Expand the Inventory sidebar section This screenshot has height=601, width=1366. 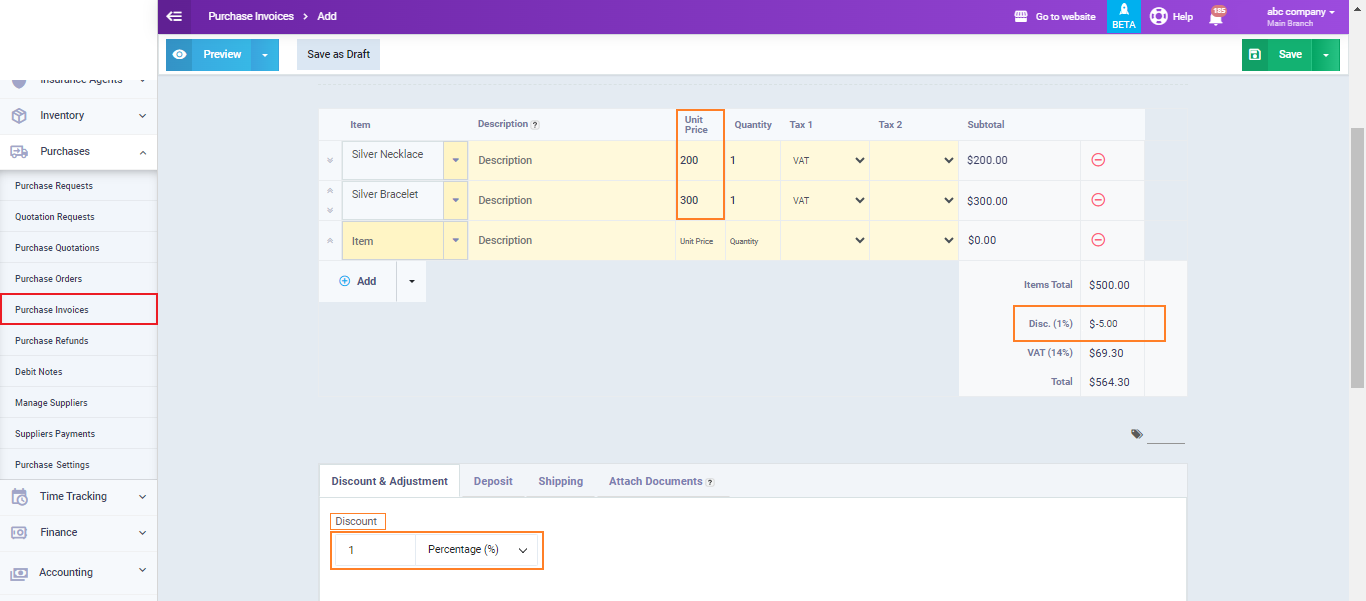[x=78, y=116]
